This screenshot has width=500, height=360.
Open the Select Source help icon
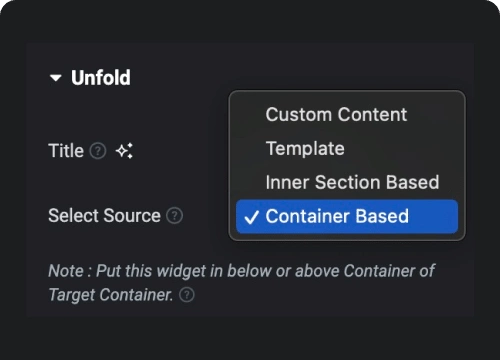click(175, 216)
